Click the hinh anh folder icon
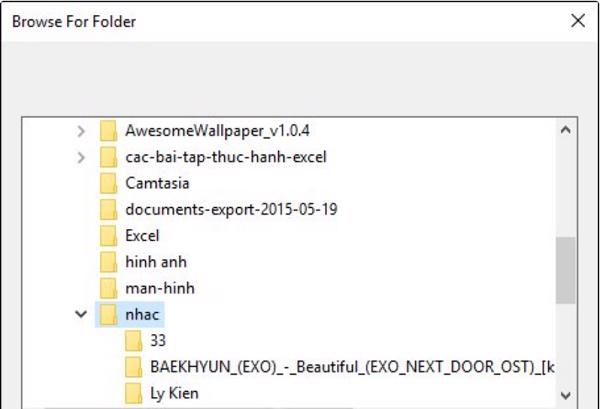 pos(109,262)
